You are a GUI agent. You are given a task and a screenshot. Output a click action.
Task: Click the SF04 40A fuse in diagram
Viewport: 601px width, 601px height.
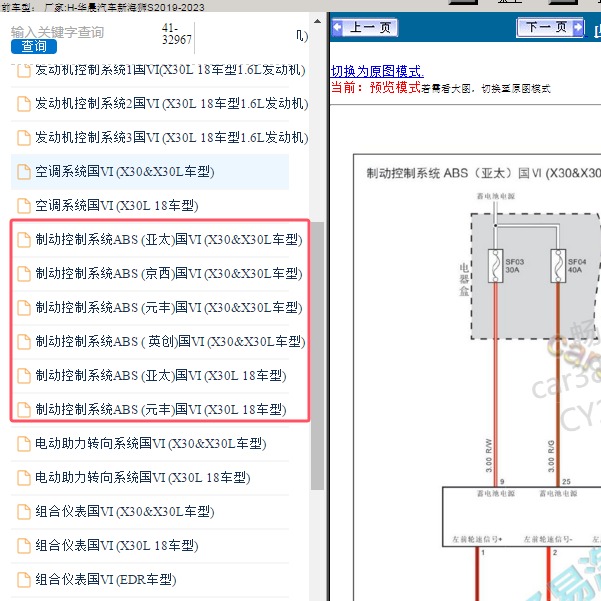click(558, 266)
